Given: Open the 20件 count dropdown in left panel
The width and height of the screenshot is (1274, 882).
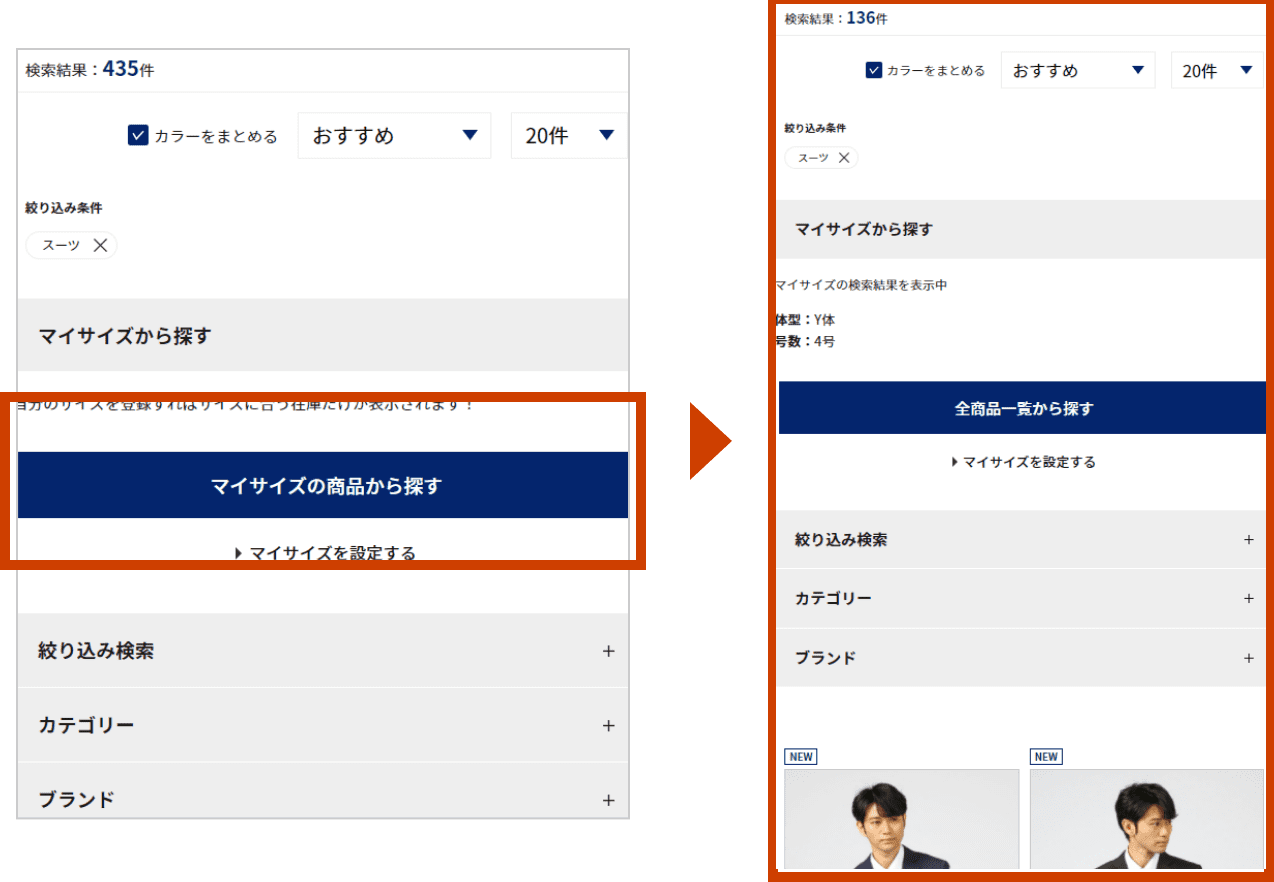Looking at the screenshot, I should (568, 136).
